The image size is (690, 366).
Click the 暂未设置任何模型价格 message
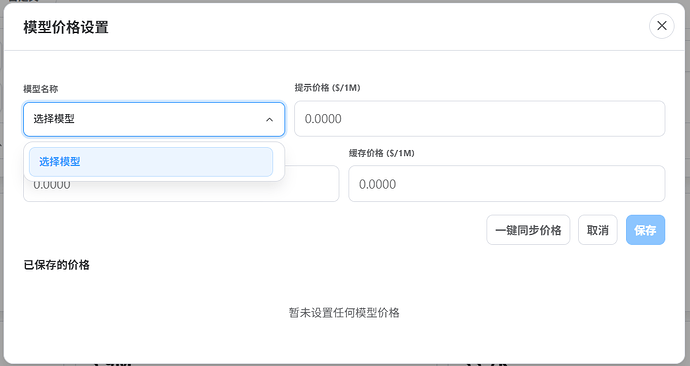344,313
